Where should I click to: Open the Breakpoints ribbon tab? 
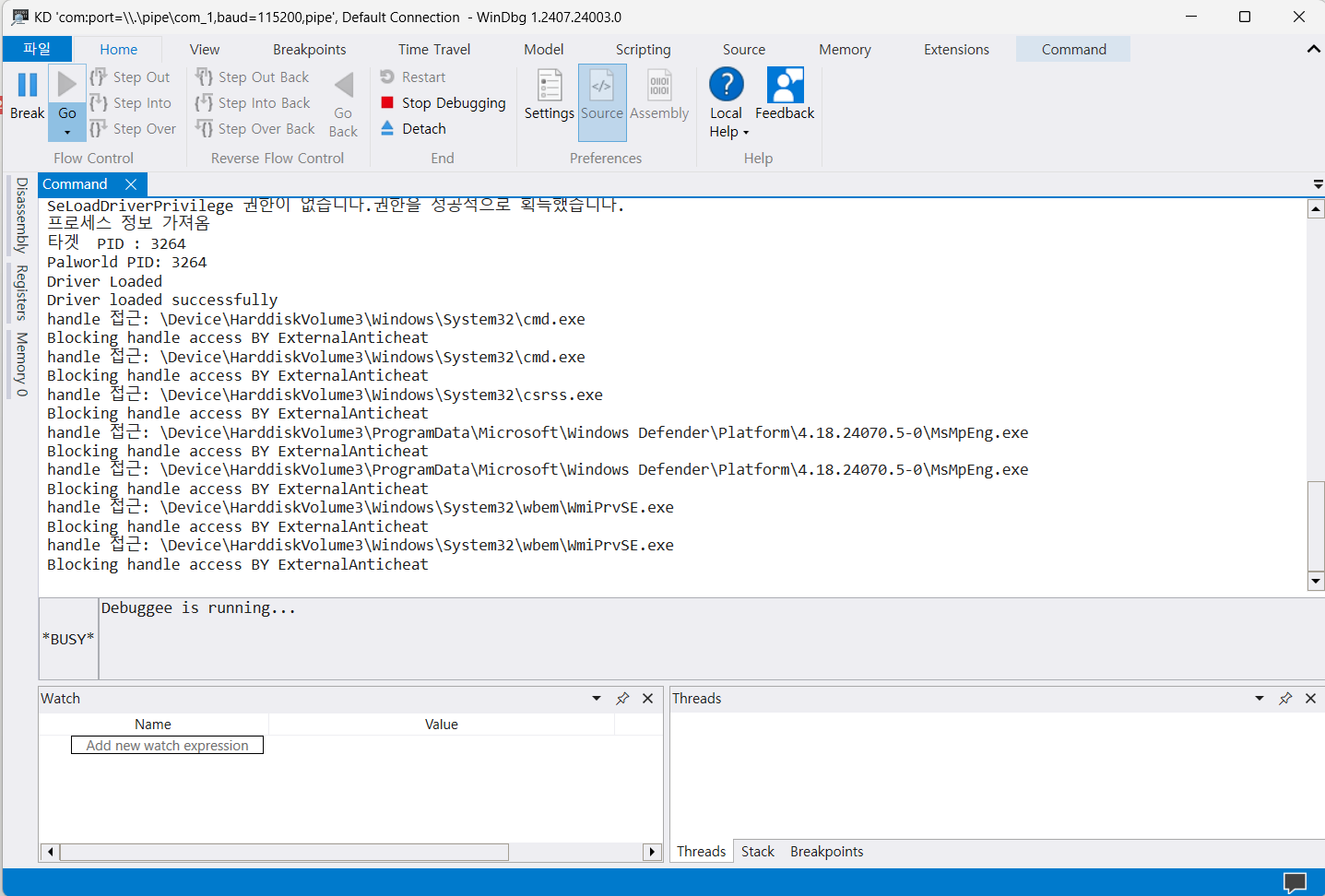(x=310, y=50)
